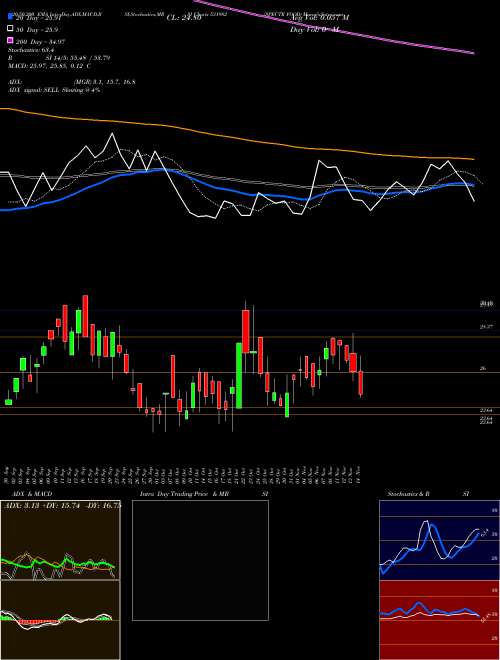Click the ADX indicator chart panel
500x660 pixels.
click(x=60, y=540)
